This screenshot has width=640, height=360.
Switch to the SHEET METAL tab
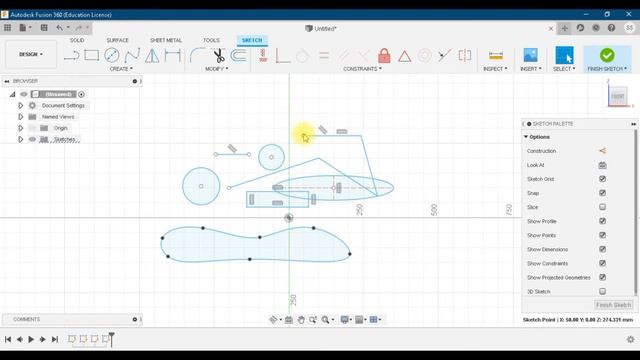pyautogui.click(x=165, y=40)
